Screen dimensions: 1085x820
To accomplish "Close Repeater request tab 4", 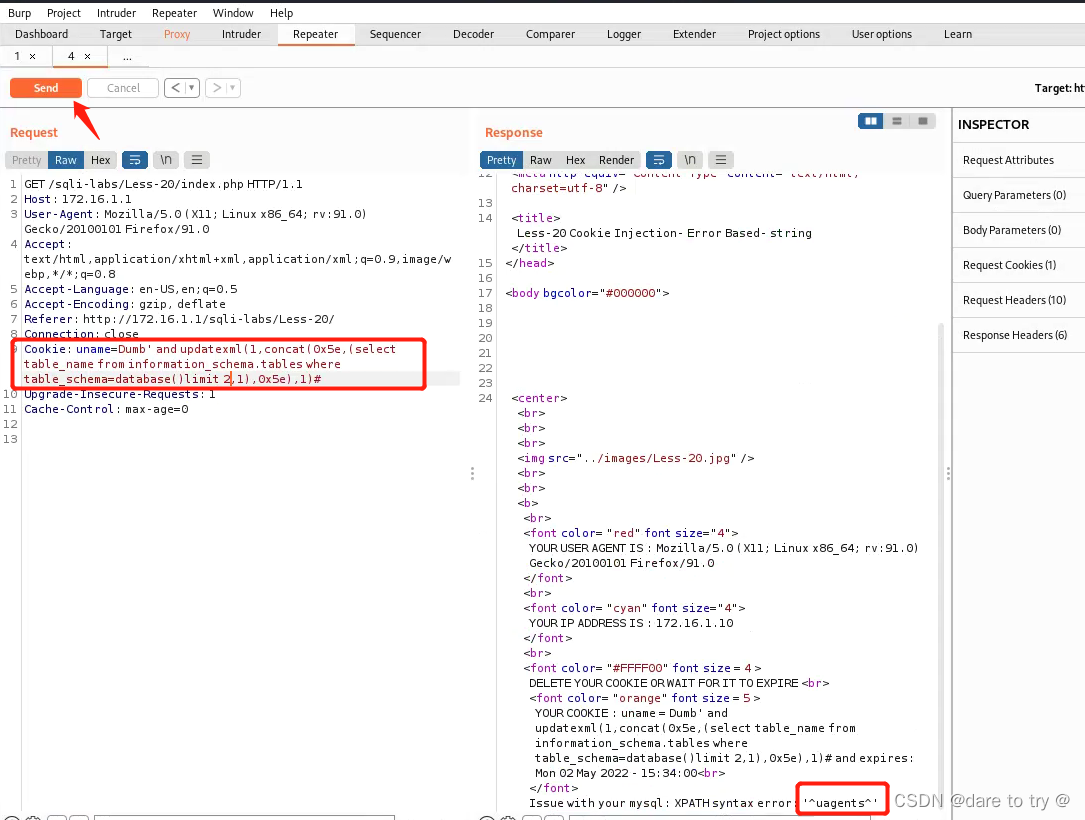I will point(87,57).
